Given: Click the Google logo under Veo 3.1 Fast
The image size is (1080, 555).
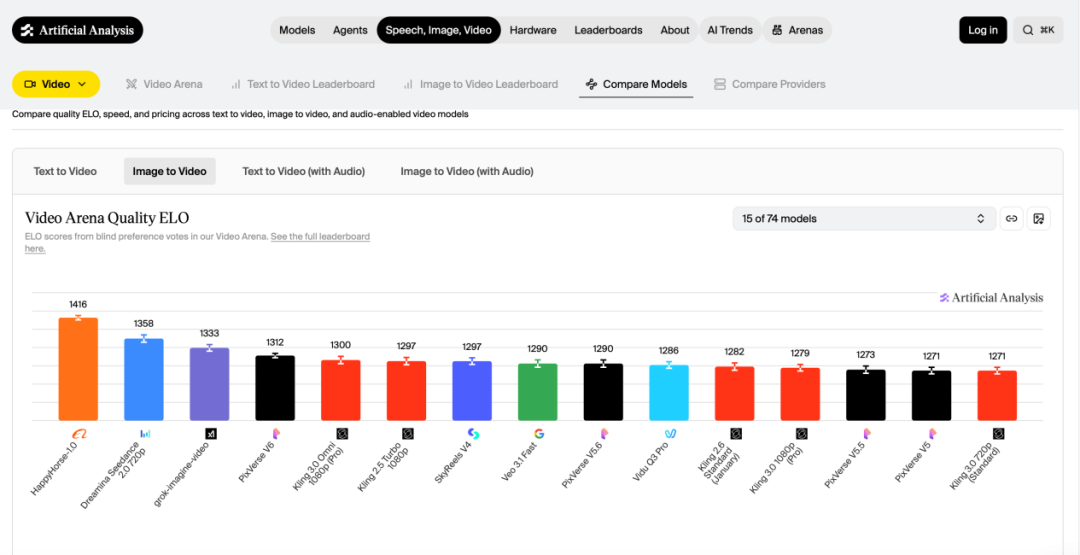Looking at the screenshot, I should pos(538,434).
